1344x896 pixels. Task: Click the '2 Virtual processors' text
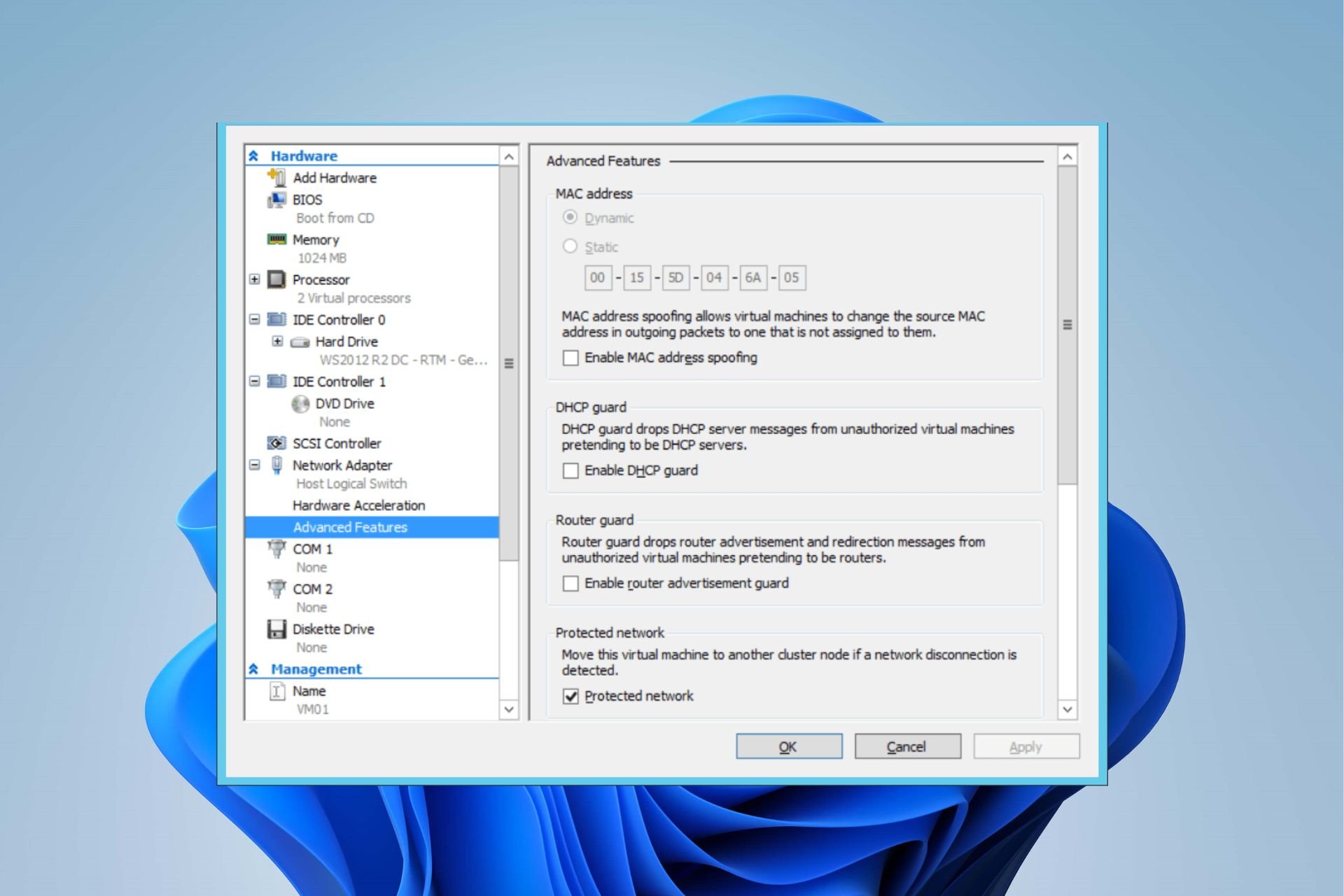point(353,297)
